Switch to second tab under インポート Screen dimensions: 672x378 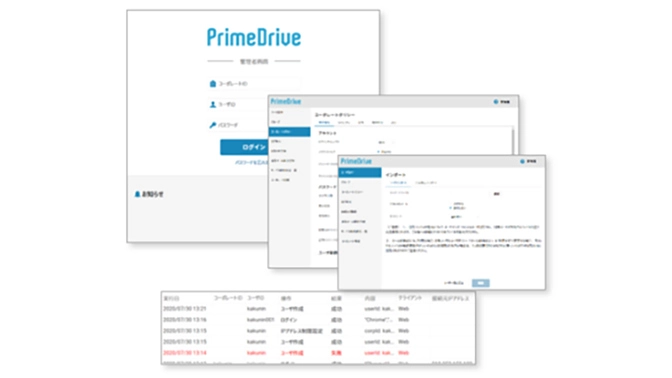tap(426, 183)
